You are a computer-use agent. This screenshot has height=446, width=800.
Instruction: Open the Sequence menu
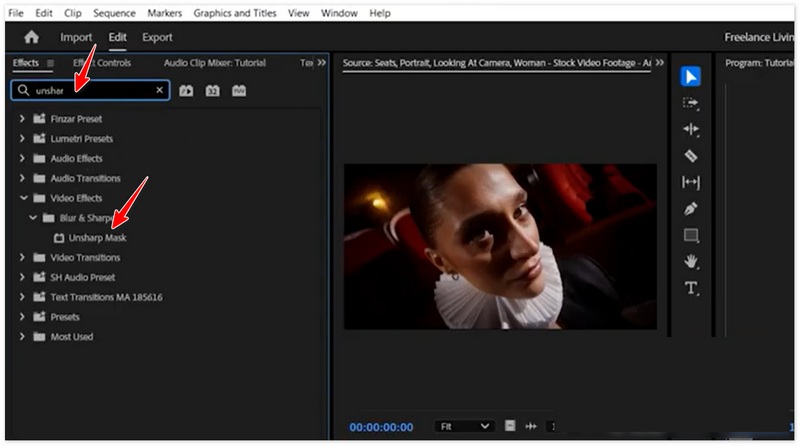(114, 13)
